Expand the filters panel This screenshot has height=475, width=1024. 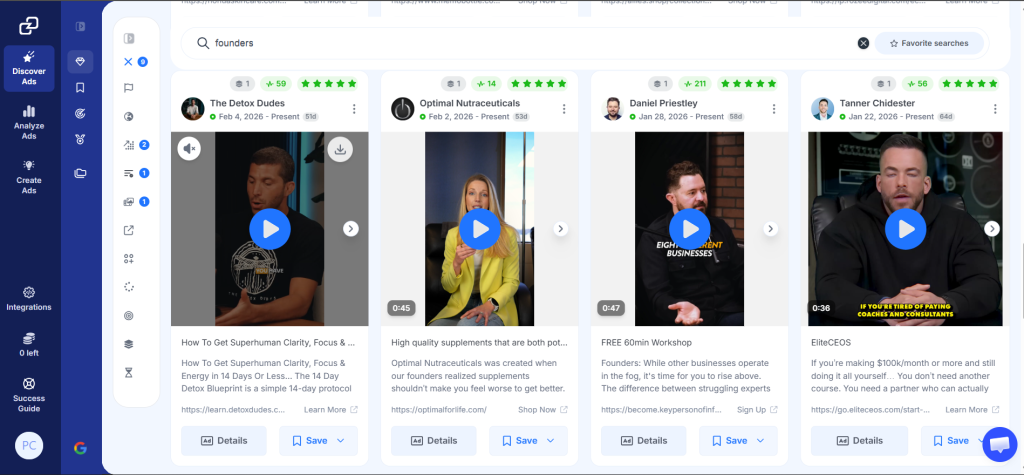pos(129,39)
